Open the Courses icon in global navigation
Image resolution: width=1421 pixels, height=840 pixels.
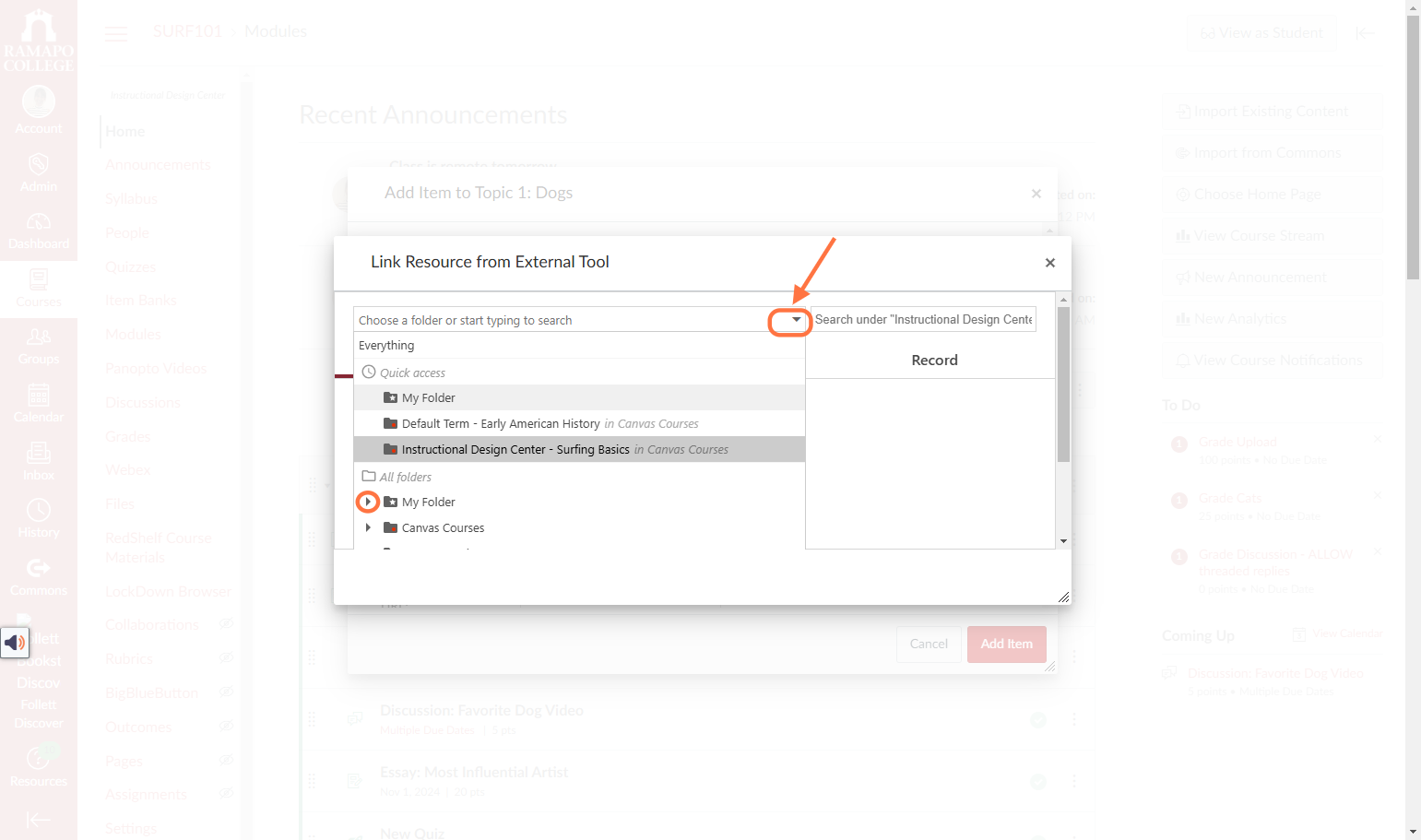pyautogui.click(x=39, y=289)
